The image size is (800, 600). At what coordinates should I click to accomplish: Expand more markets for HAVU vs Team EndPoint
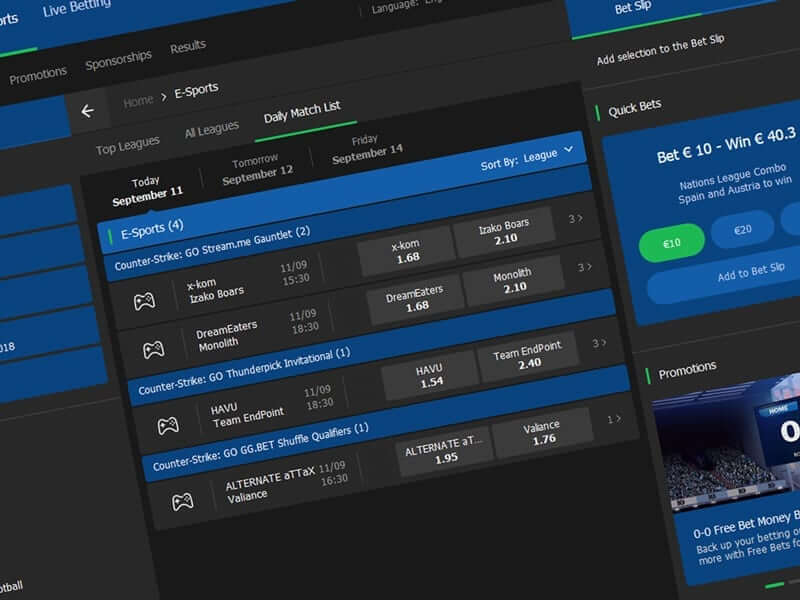(x=599, y=343)
